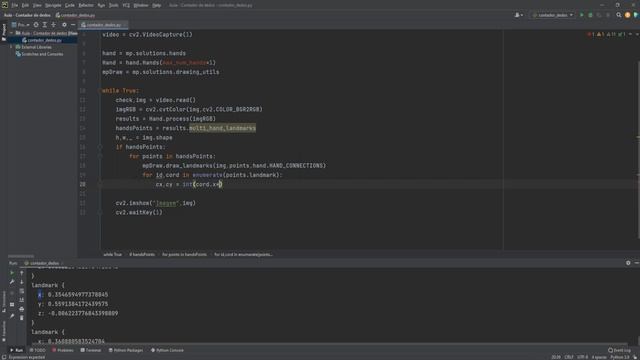Image resolution: width=640 pixels, height=360 pixels.
Task: Click the while True breadcrumb
Action: 113,254
